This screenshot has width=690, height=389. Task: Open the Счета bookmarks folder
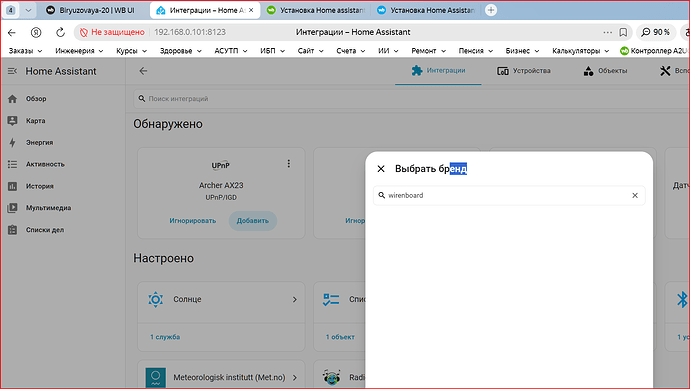[351, 51]
